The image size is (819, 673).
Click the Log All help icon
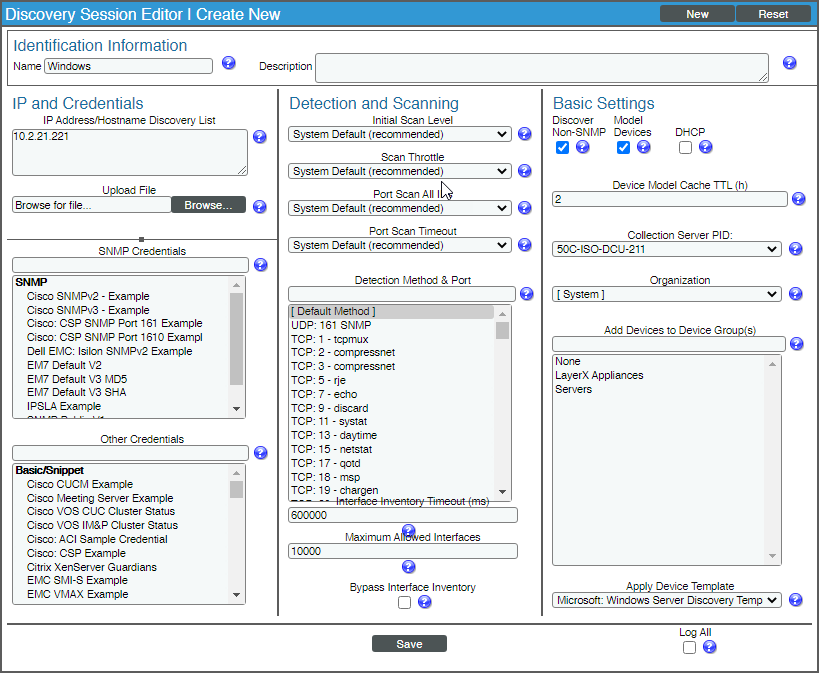pos(709,647)
